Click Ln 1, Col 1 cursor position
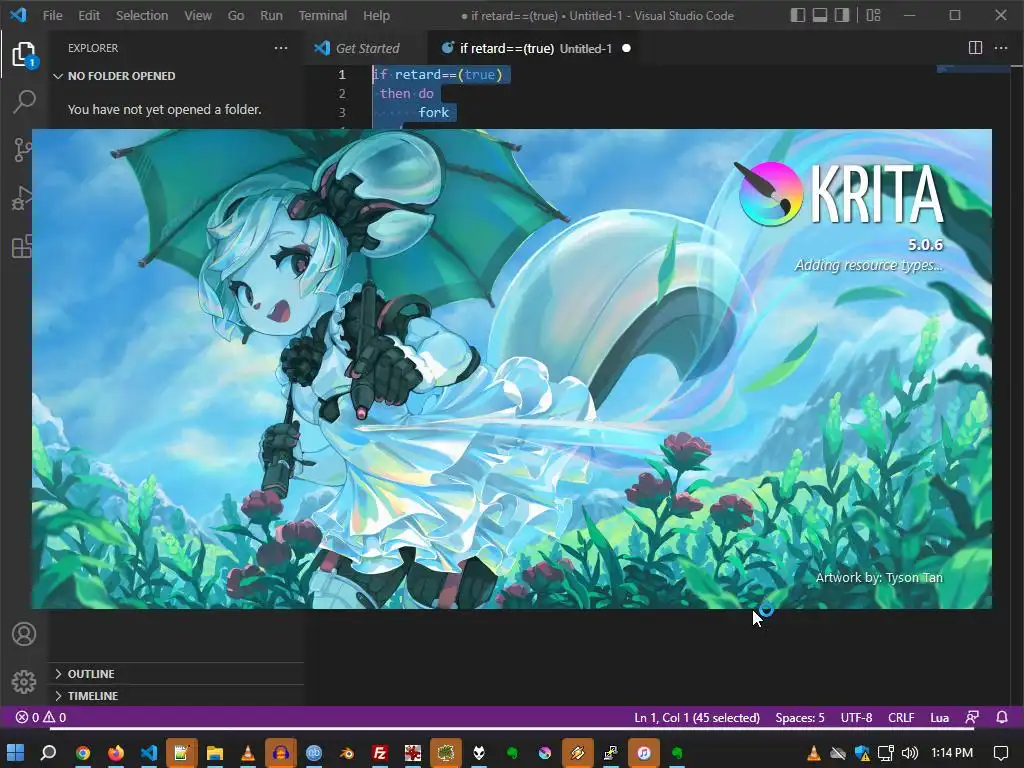This screenshot has width=1024, height=768. tap(697, 717)
